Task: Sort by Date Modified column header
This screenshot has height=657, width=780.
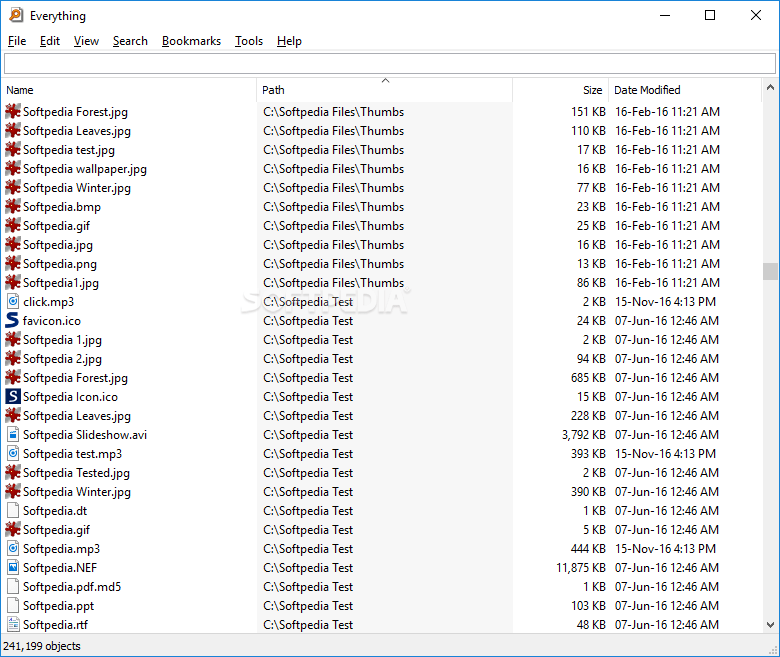Action: tap(647, 90)
